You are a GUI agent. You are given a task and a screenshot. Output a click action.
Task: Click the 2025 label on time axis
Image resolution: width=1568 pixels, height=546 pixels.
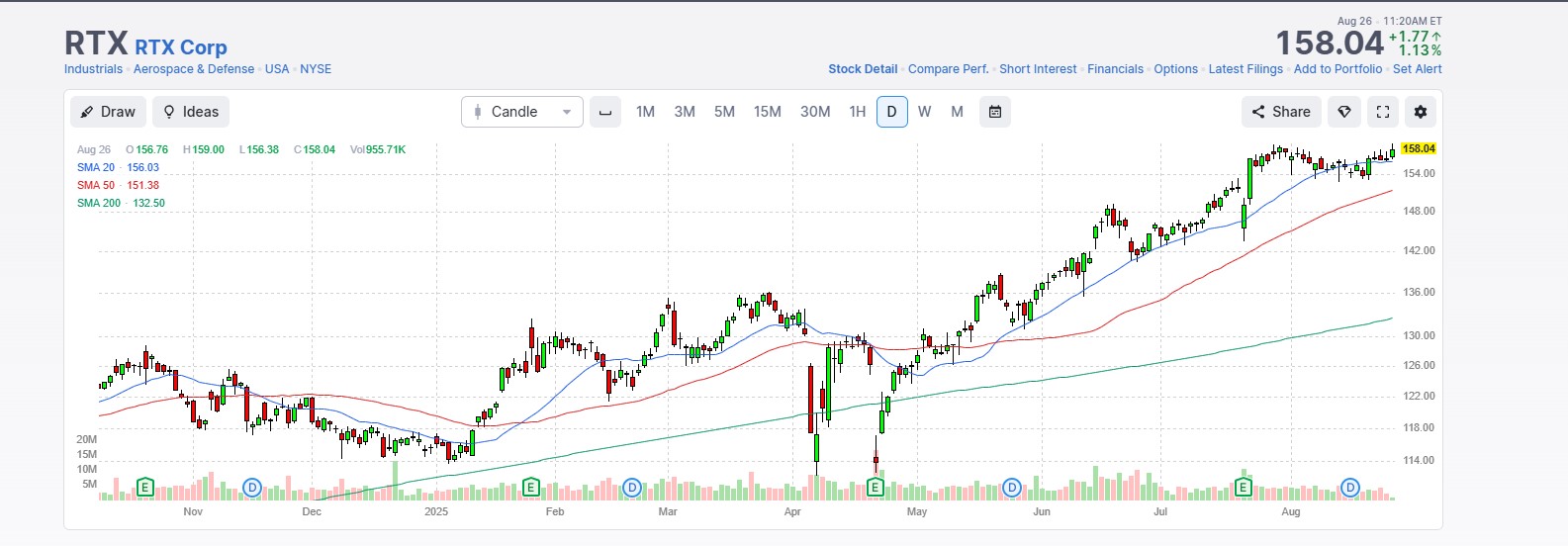click(x=436, y=511)
